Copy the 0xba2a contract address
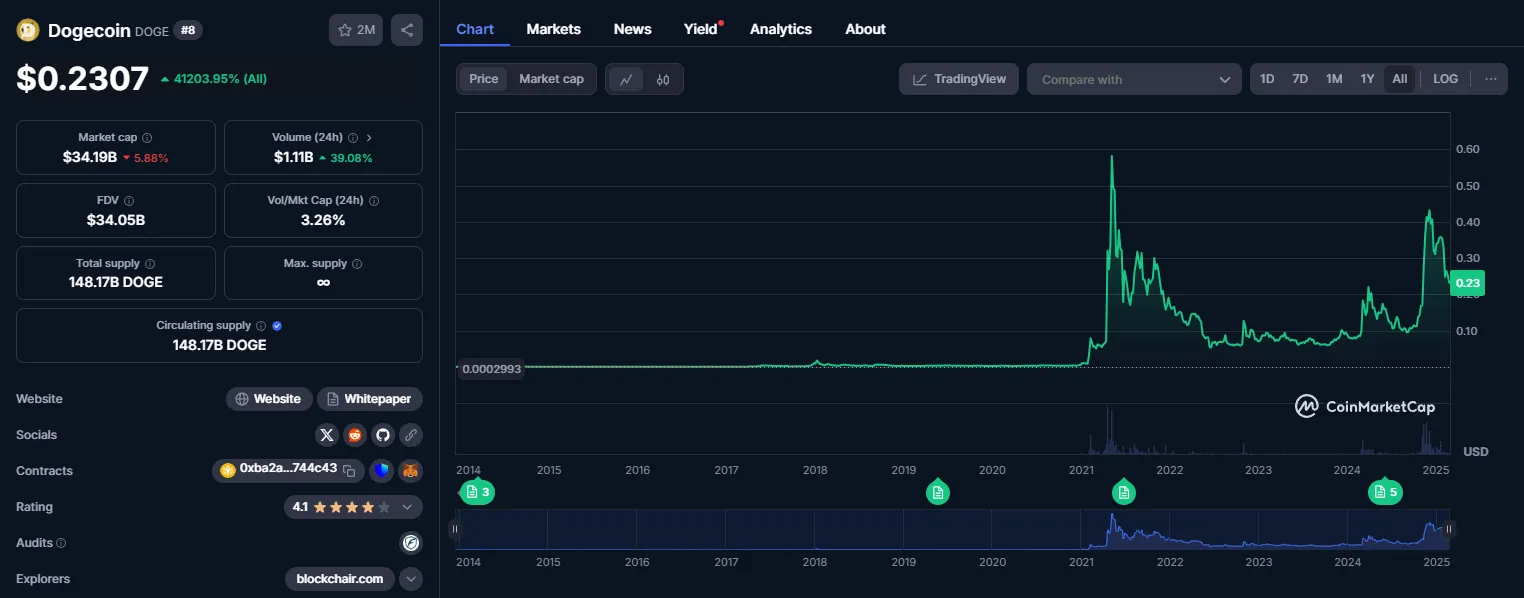 350,471
